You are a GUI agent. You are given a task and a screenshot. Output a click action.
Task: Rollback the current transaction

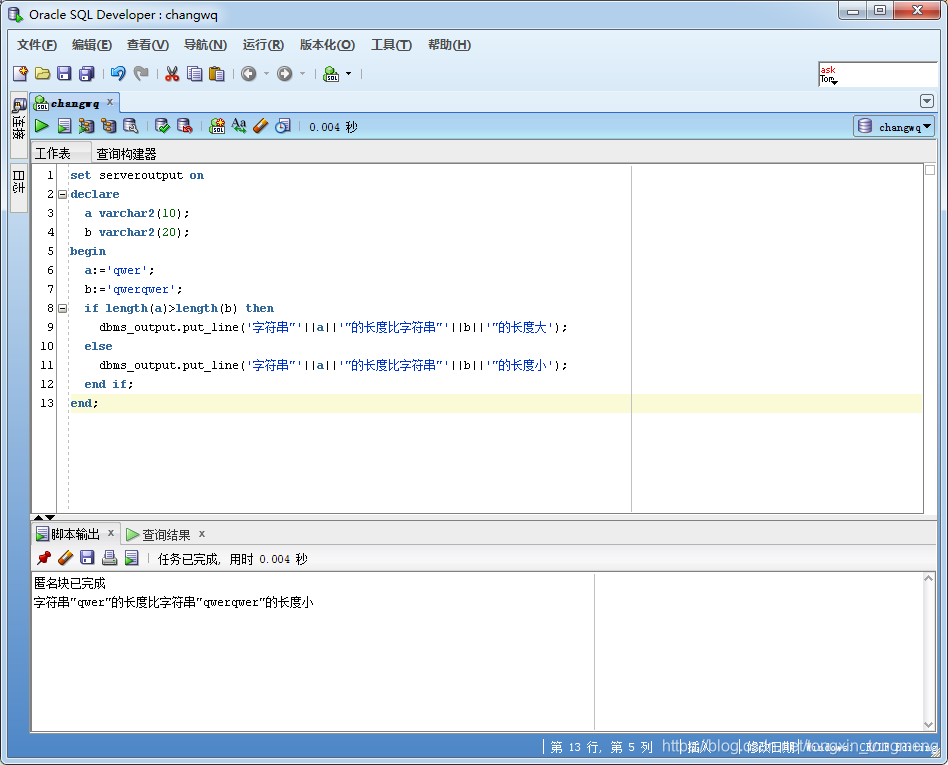[184, 126]
